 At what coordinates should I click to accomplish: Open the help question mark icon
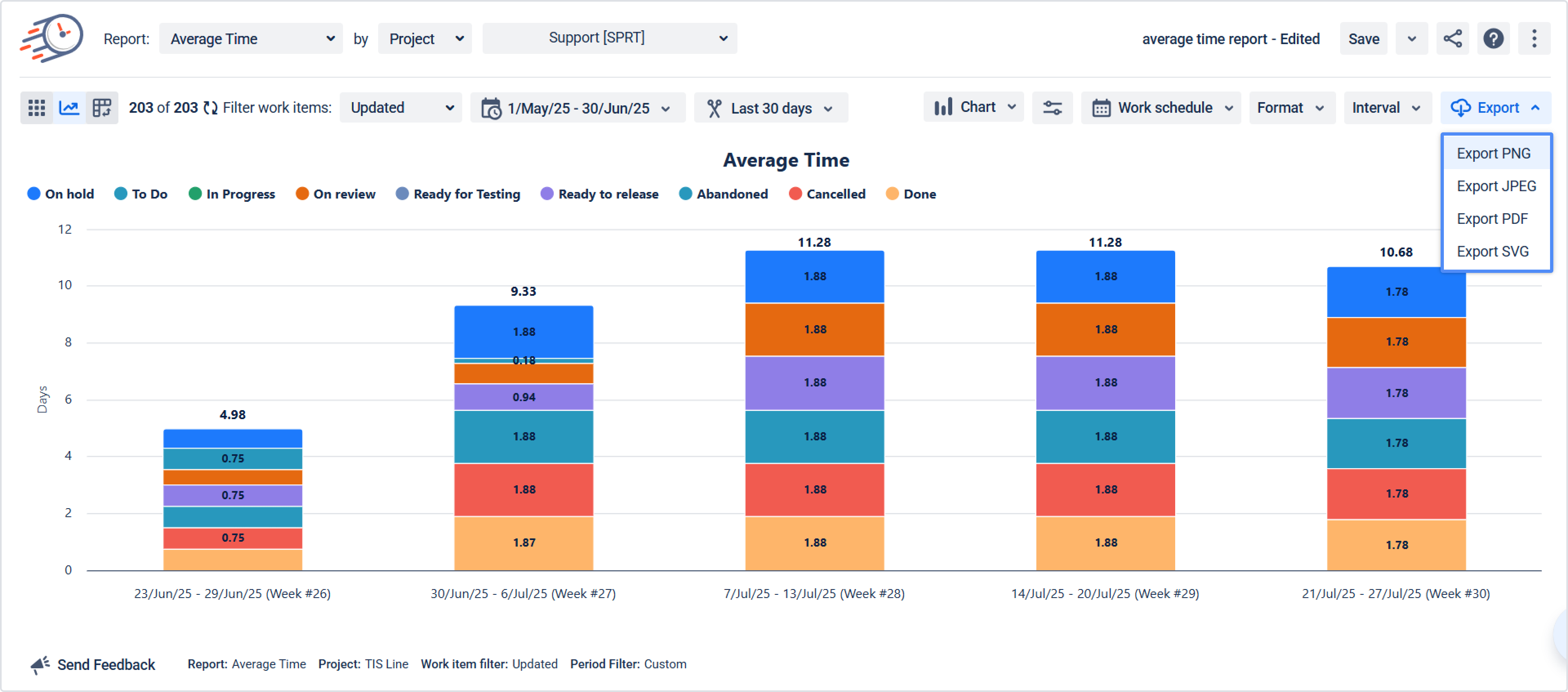click(1493, 39)
